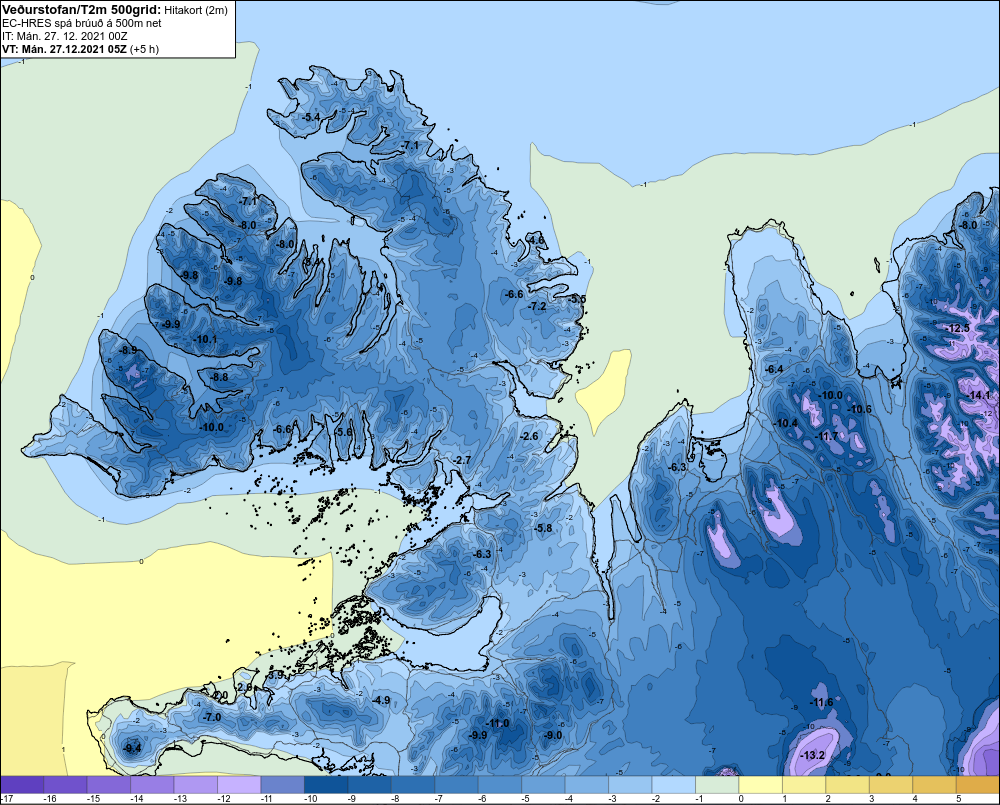Select the 'EC-HRES spá brúuð á 500m net' line
The image size is (1000, 805).
click(82, 23)
